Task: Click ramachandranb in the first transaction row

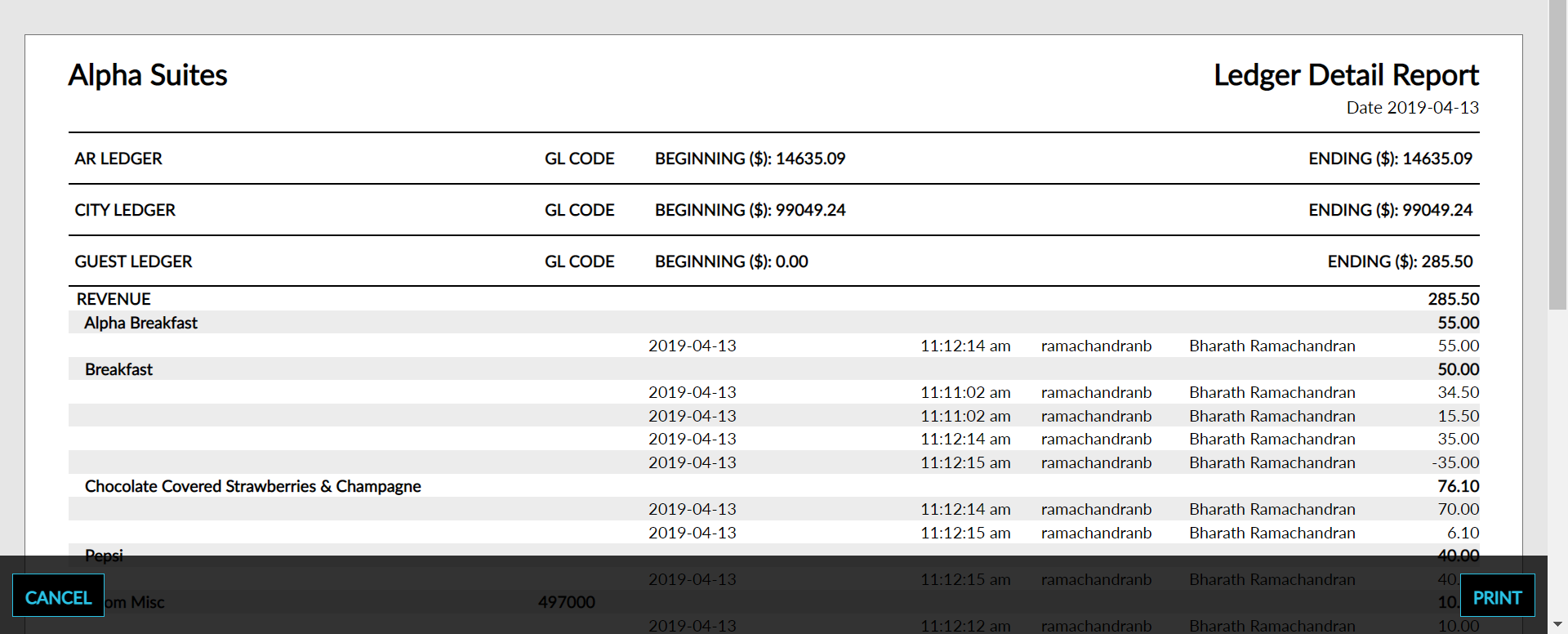Action: tap(1097, 346)
